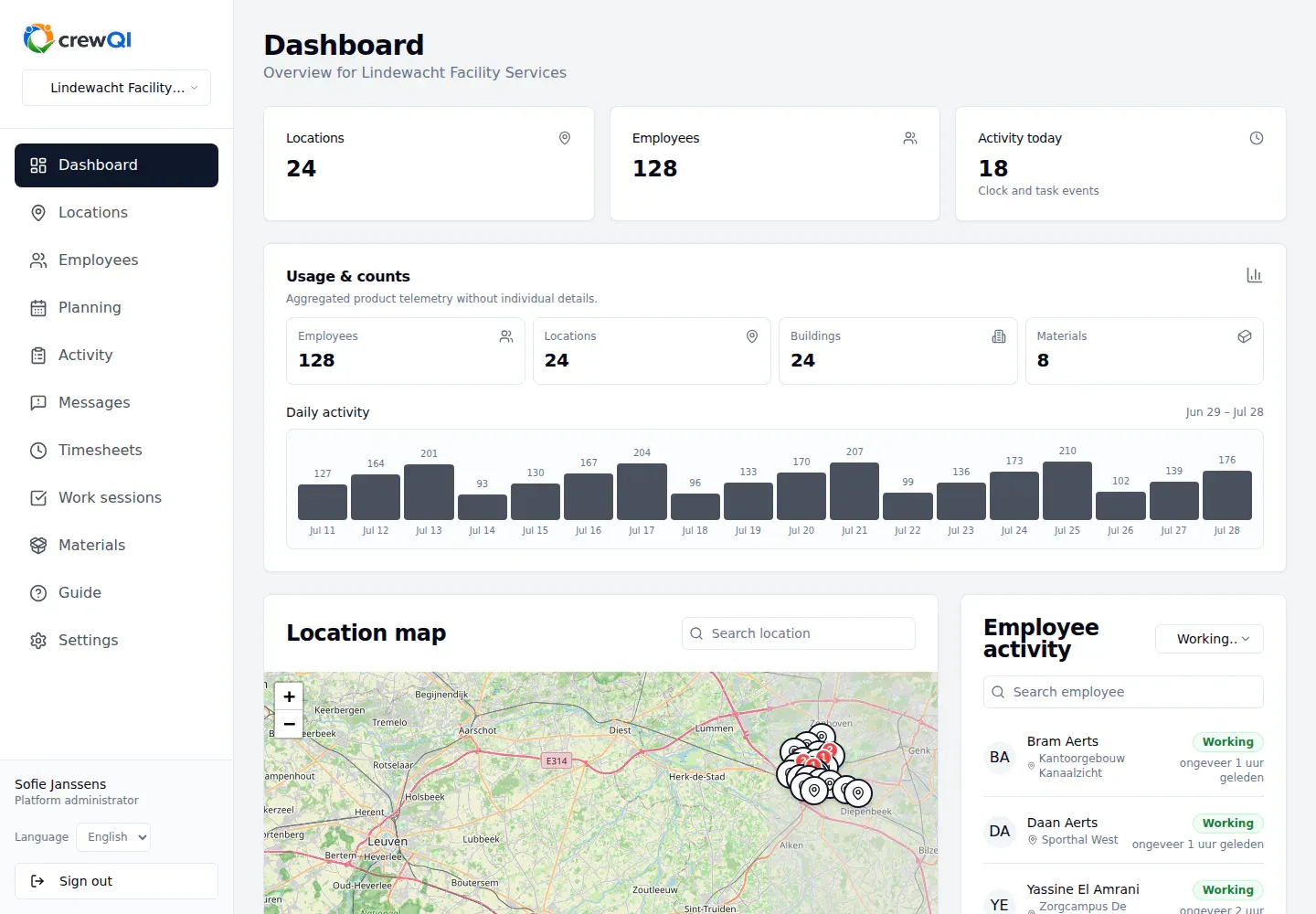
Task: Open the Dashboard menu item
Action: point(116,165)
